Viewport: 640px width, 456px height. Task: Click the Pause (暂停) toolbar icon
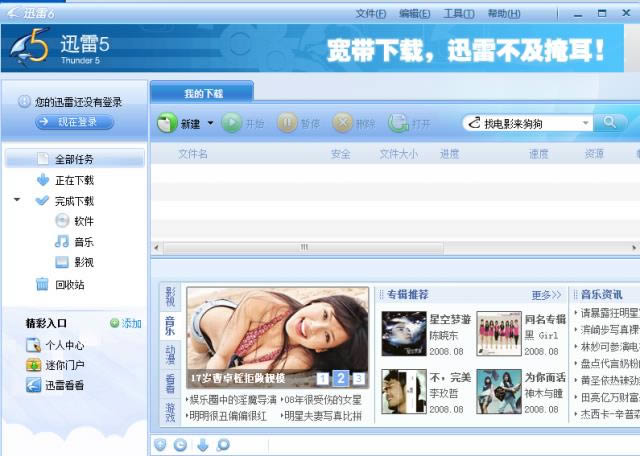(x=287, y=122)
